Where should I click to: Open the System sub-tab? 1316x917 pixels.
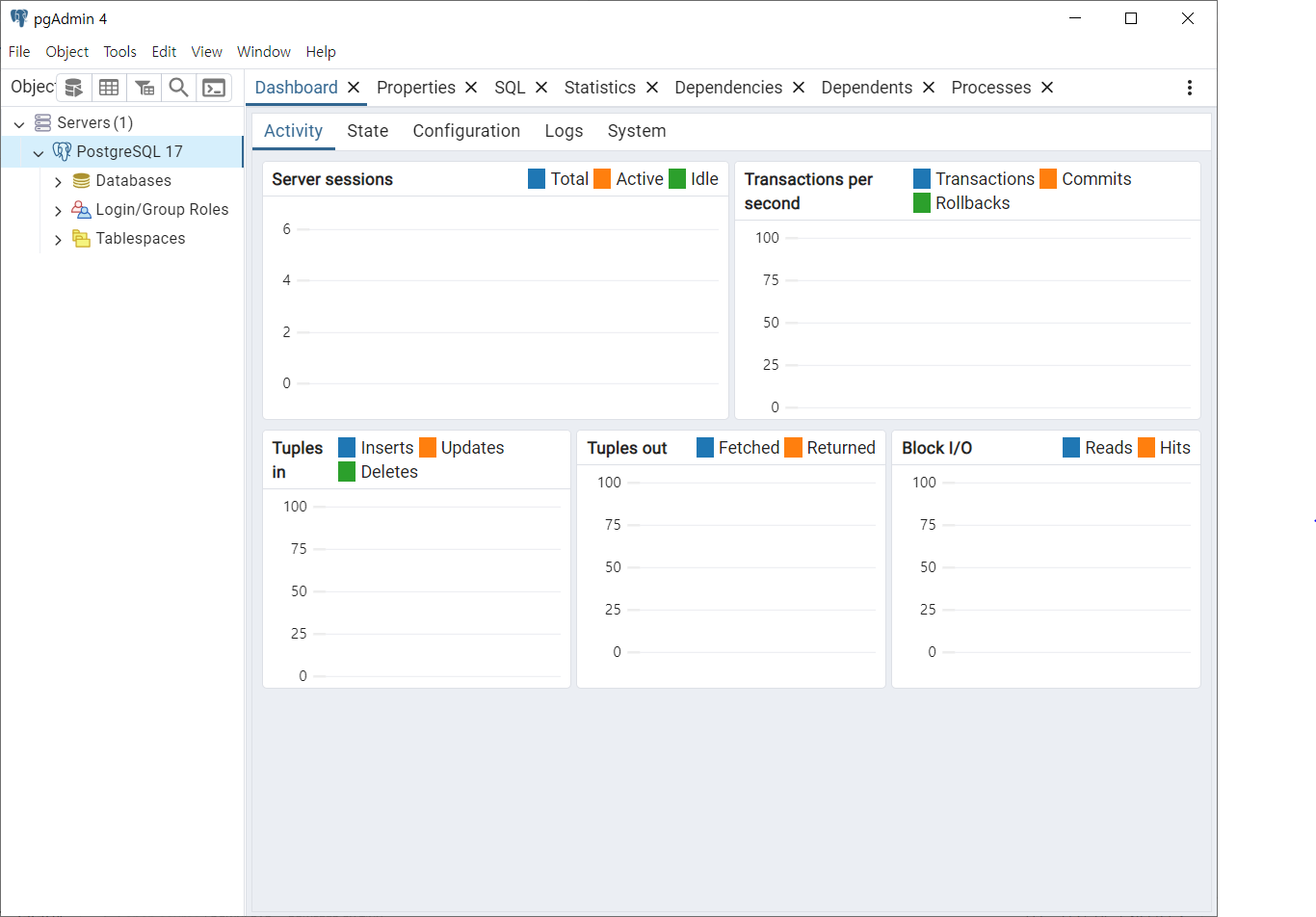coord(637,131)
